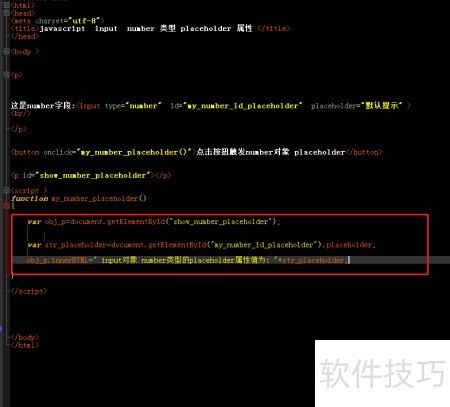Collapse the red function brace fold marker
450x407 pixels.
coord(6,206)
